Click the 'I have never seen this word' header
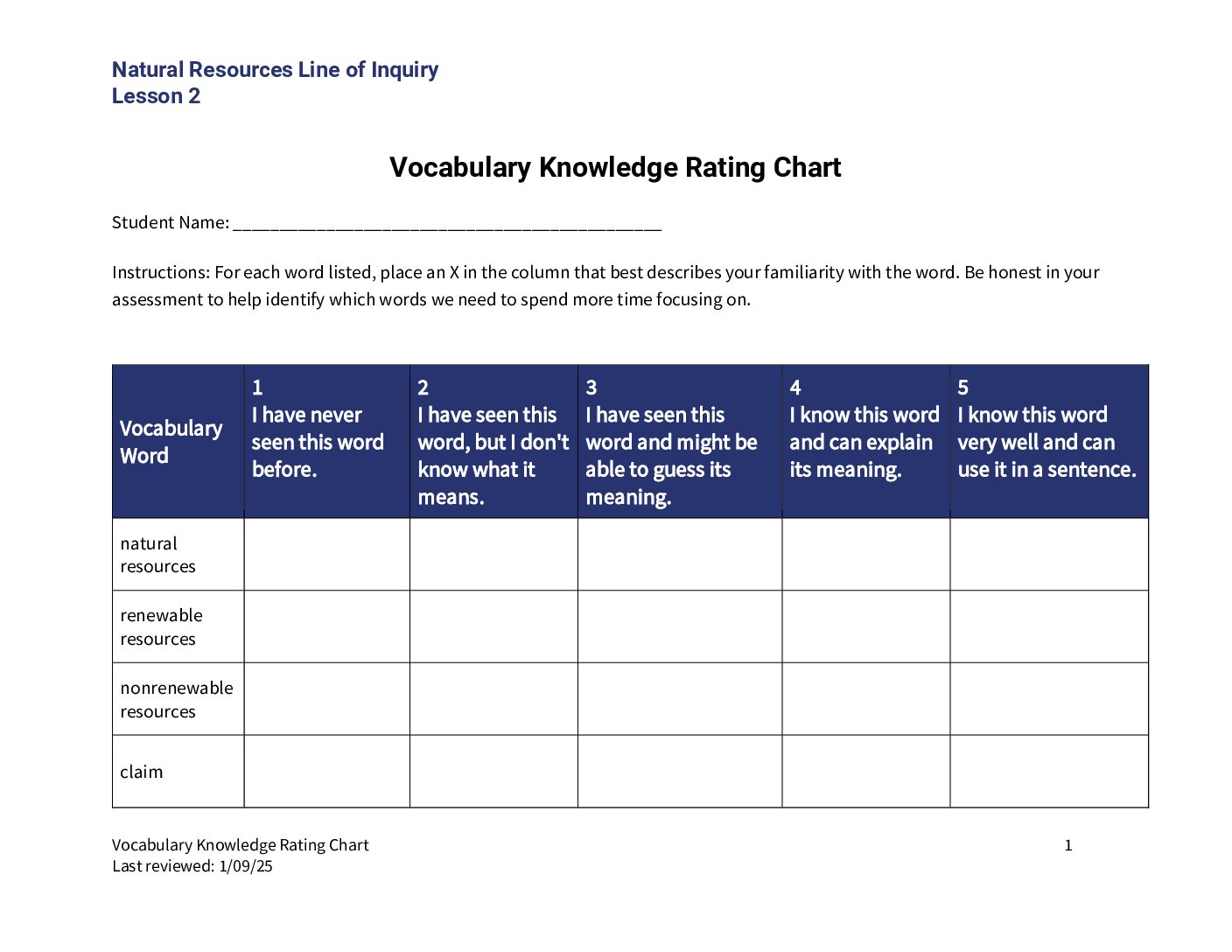1232x952 pixels. pyautogui.click(x=327, y=442)
